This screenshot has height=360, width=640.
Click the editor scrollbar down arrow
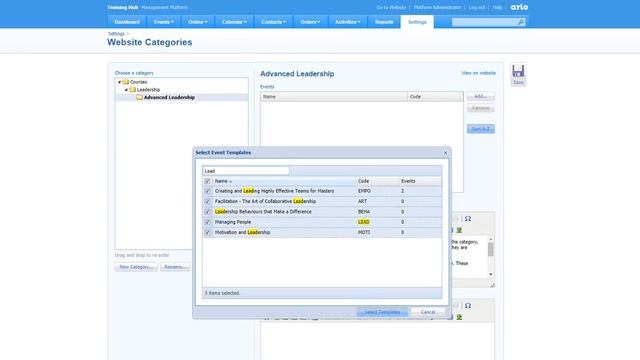(491, 275)
